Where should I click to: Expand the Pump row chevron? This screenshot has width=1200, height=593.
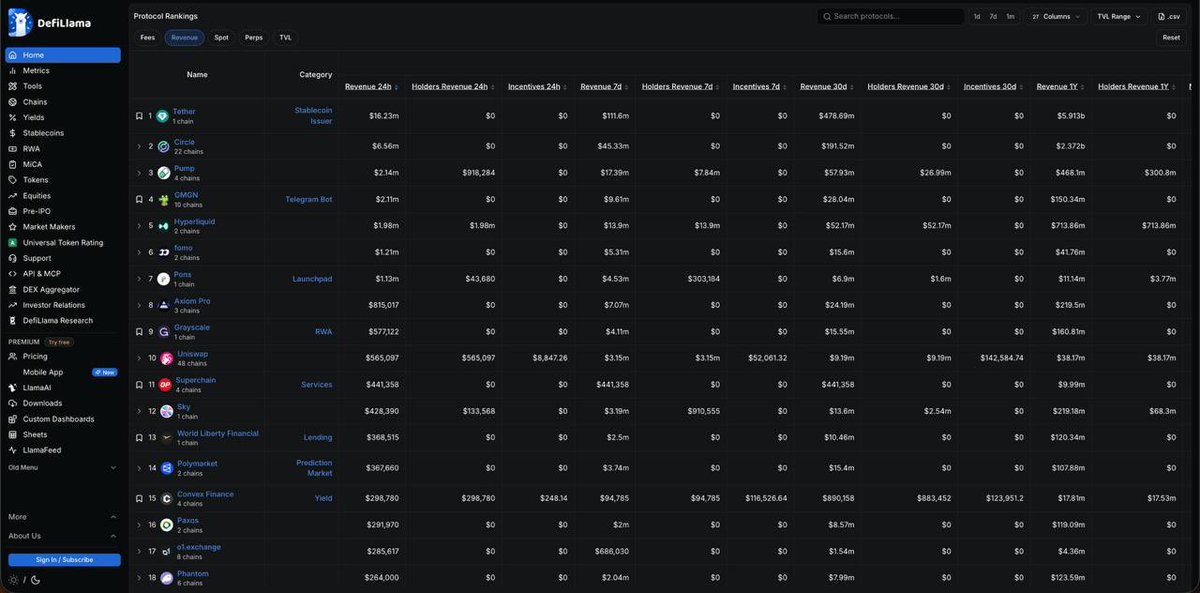139,173
